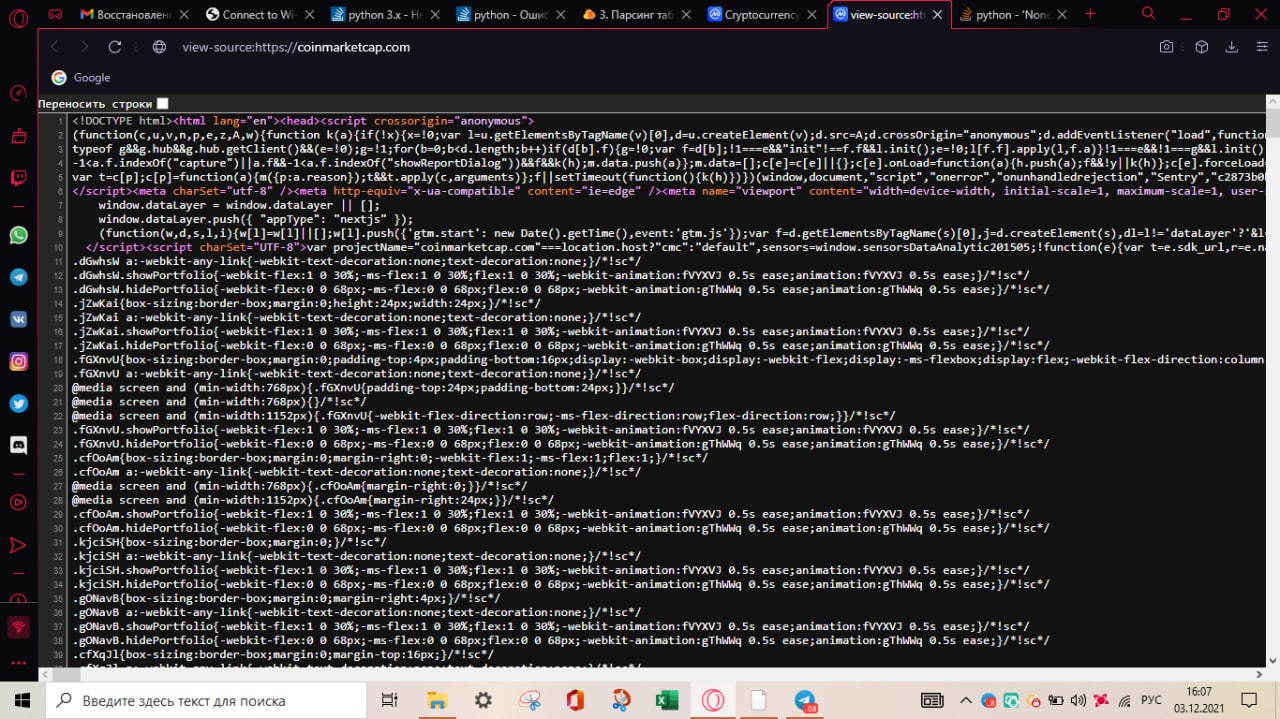Go back to previous page
The width and height of the screenshot is (1280, 719).
point(54,47)
